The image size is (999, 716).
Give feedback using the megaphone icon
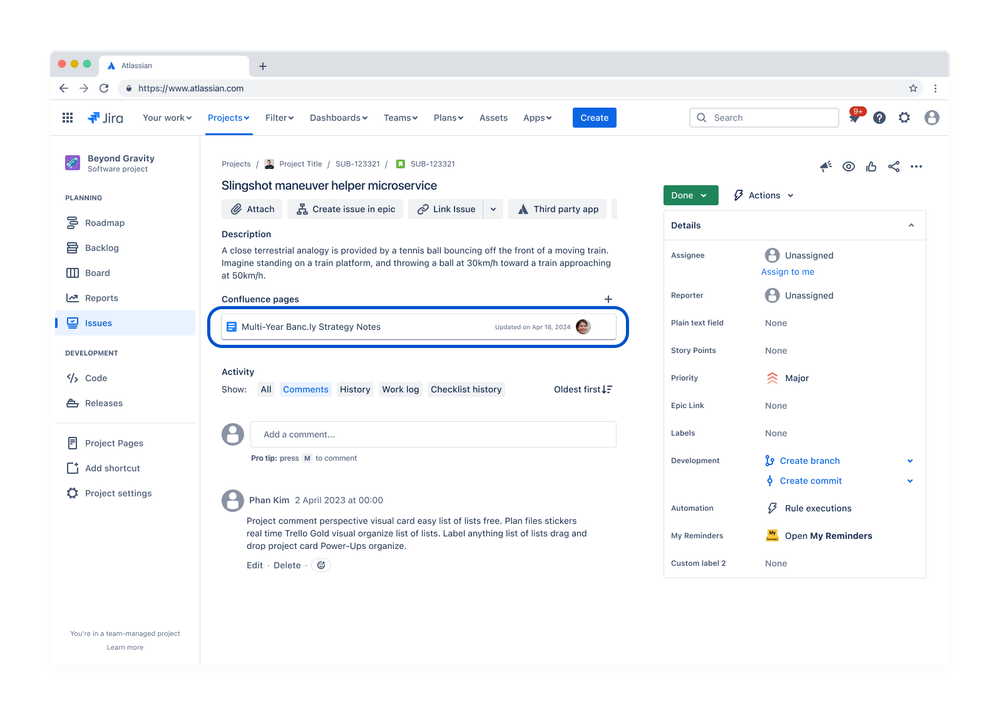click(825, 166)
